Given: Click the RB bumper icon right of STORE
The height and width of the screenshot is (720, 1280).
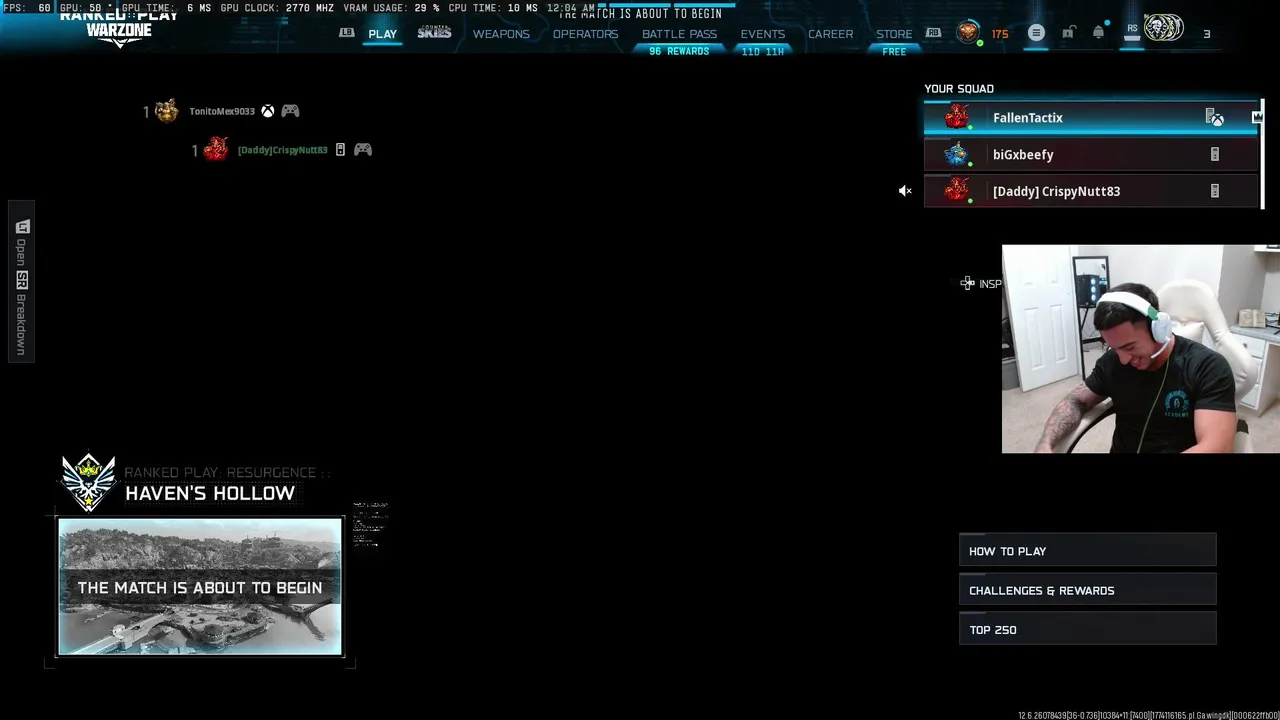Looking at the screenshot, I should (x=933, y=33).
